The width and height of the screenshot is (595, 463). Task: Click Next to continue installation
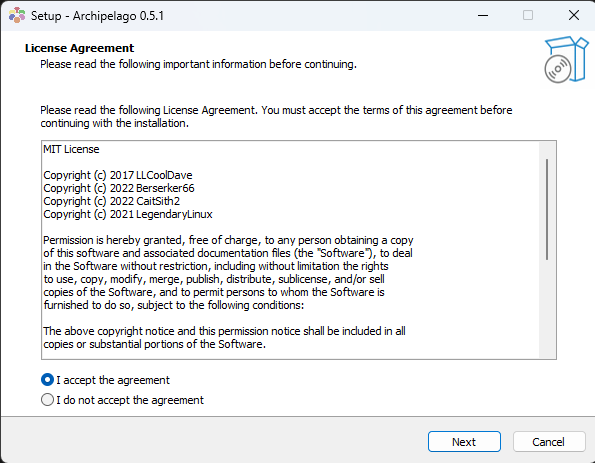pyautogui.click(x=464, y=442)
